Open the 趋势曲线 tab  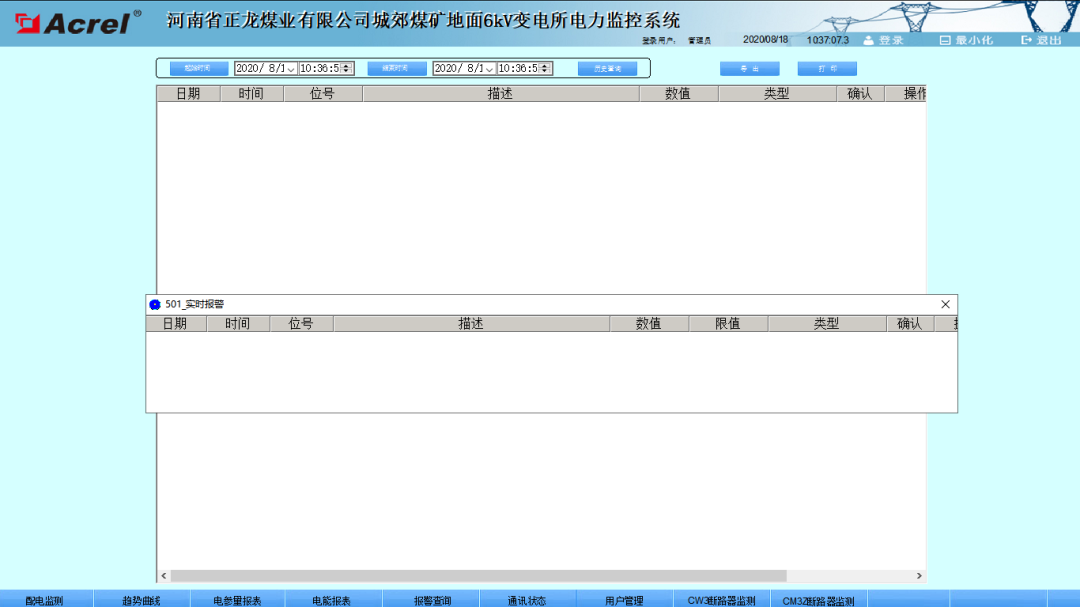141,600
